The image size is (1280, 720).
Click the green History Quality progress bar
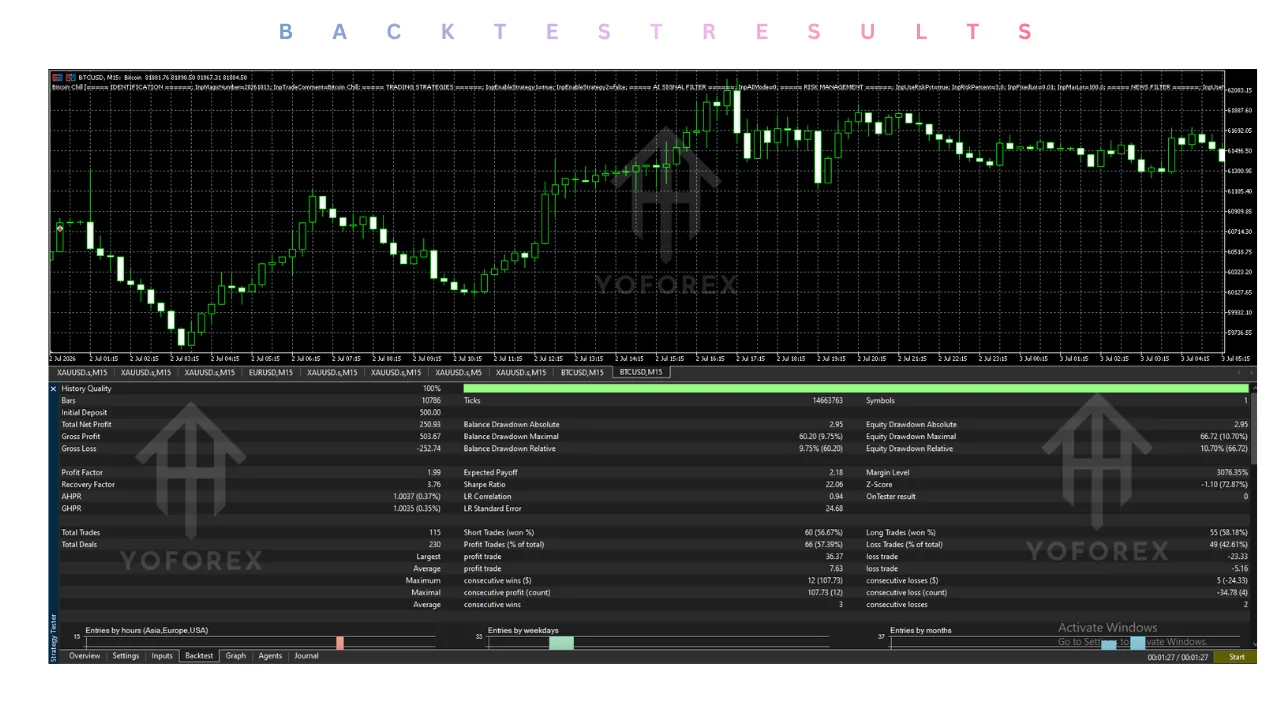pyautogui.click(x=856, y=388)
